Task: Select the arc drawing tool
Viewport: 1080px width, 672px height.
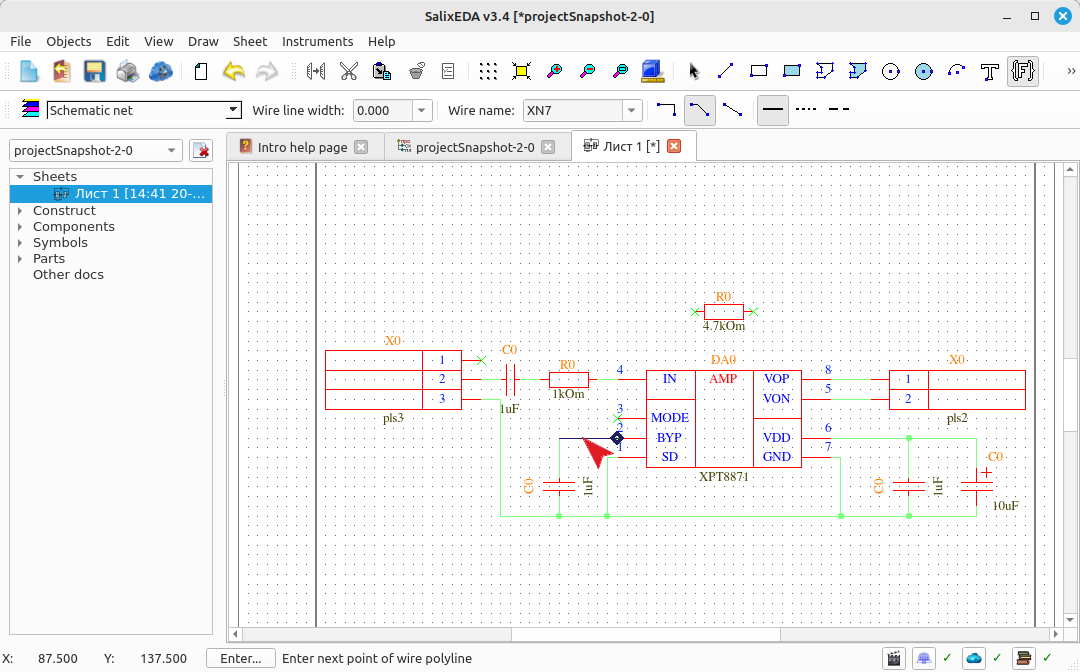Action: click(x=957, y=71)
